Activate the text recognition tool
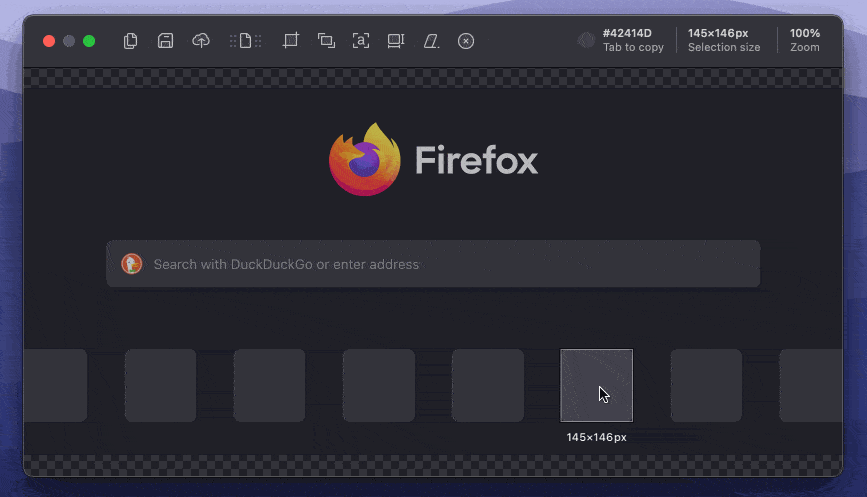867x497 pixels. 361,41
